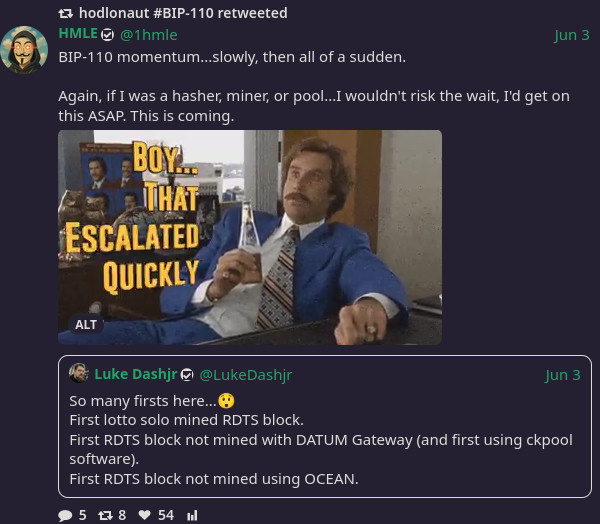The width and height of the screenshot is (600, 524).
Task: Open the bar chart stats icon
Action: [x=192, y=516]
